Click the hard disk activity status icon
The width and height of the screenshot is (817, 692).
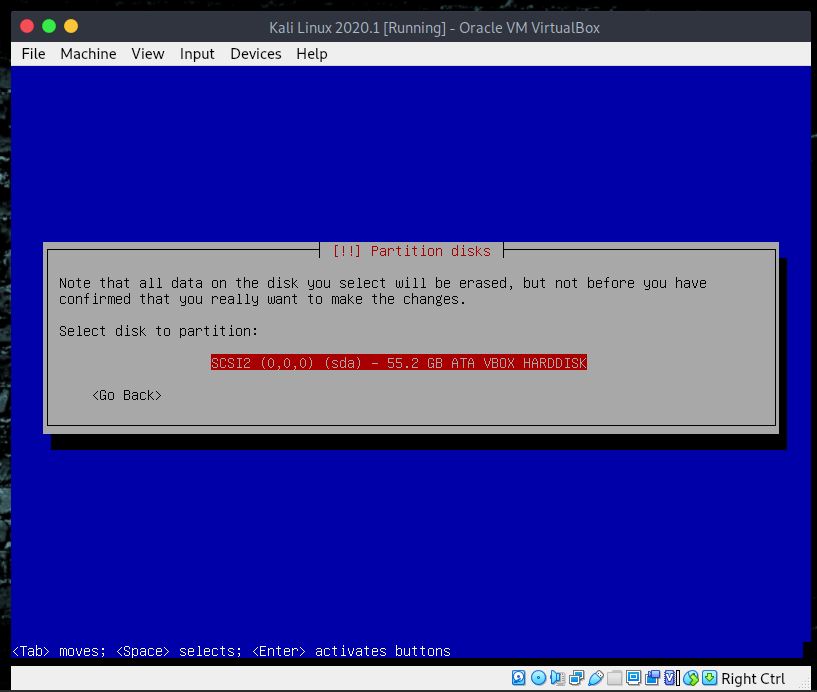pyautogui.click(x=518, y=677)
